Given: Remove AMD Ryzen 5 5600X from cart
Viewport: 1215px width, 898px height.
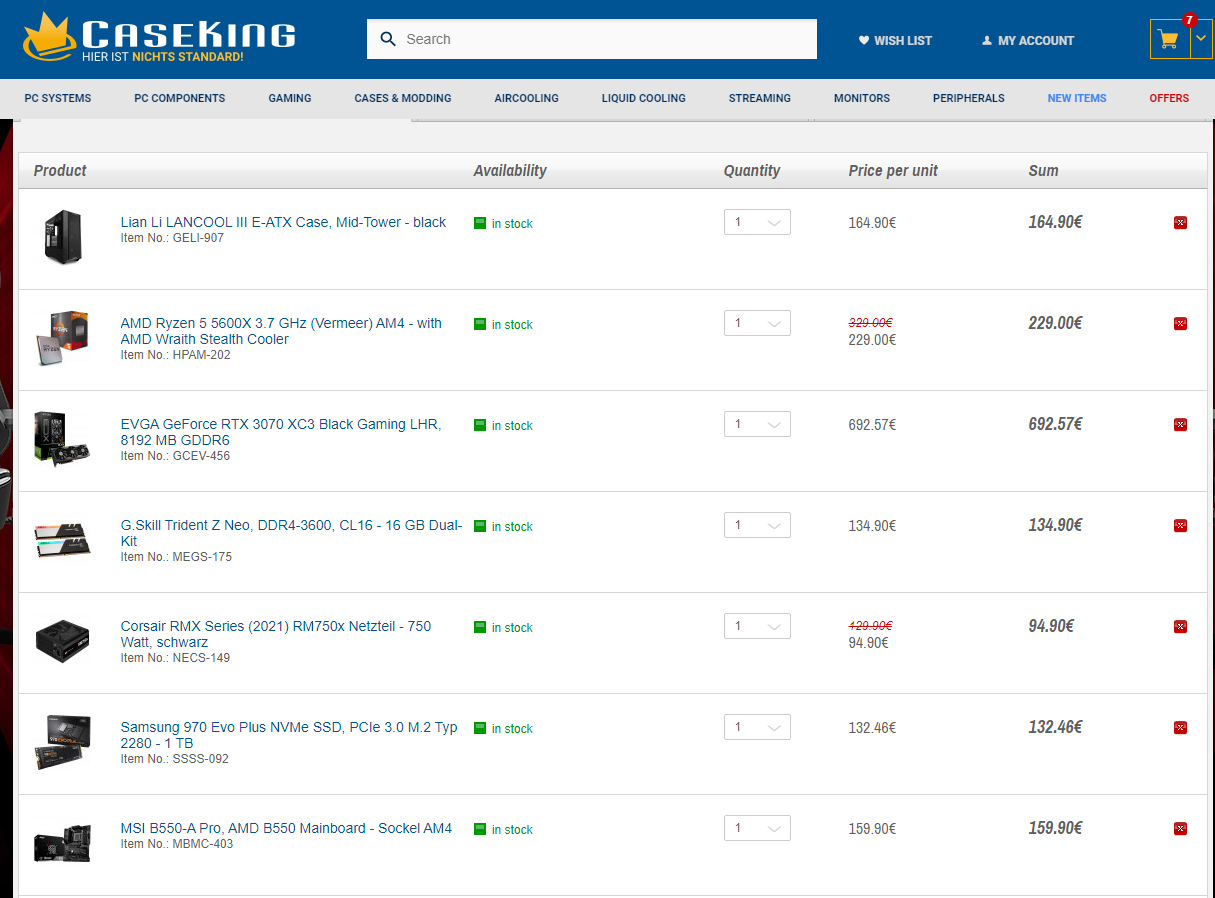Looking at the screenshot, I should pos(1180,323).
